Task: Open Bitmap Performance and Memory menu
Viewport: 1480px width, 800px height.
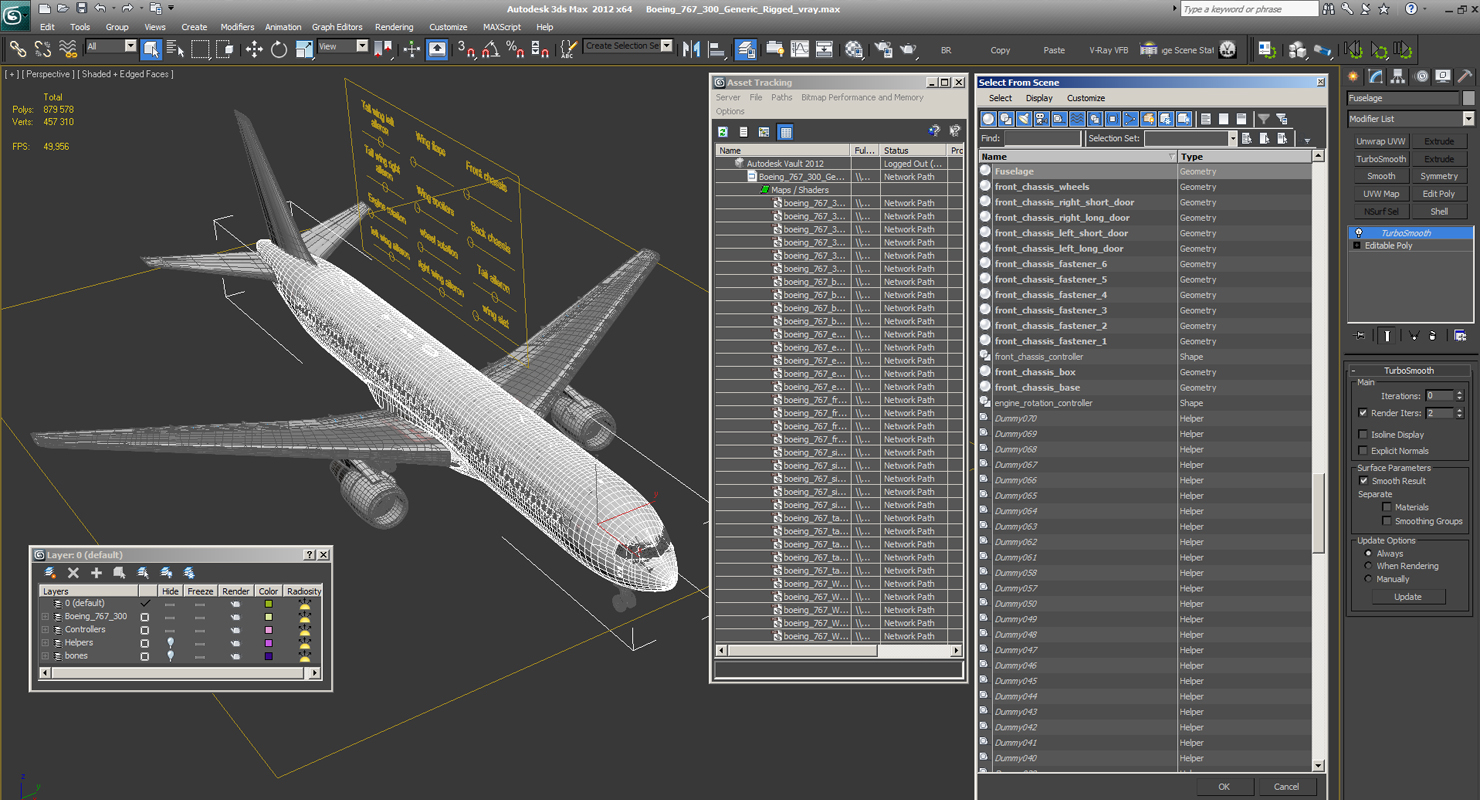Action: coord(862,98)
